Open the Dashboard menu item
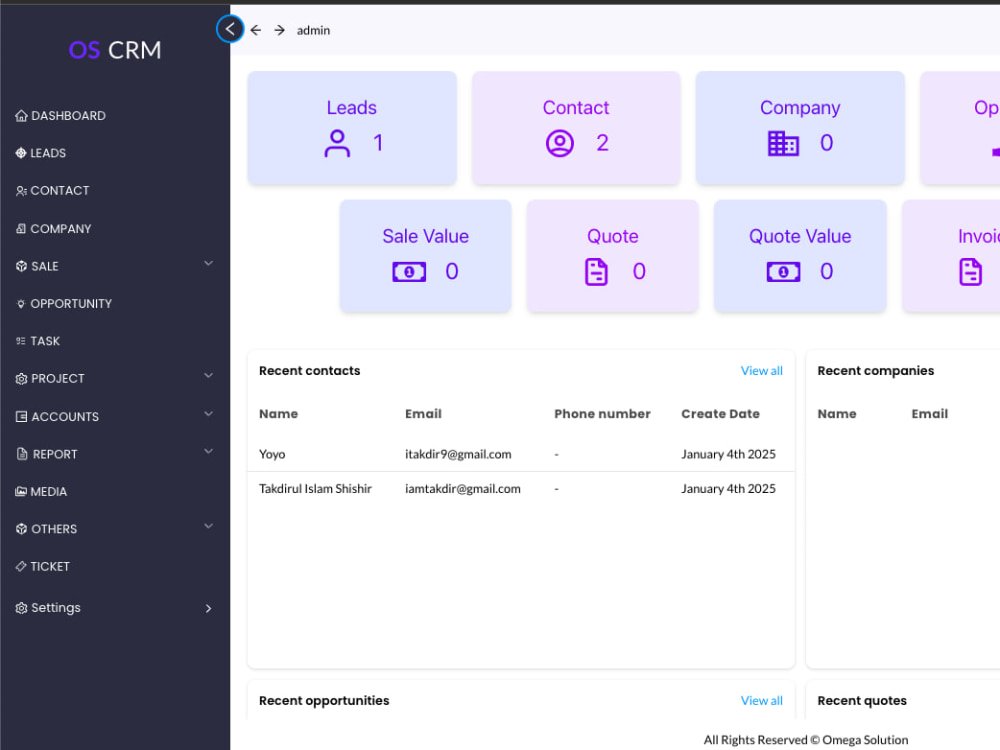This screenshot has width=1000, height=750. coord(68,115)
